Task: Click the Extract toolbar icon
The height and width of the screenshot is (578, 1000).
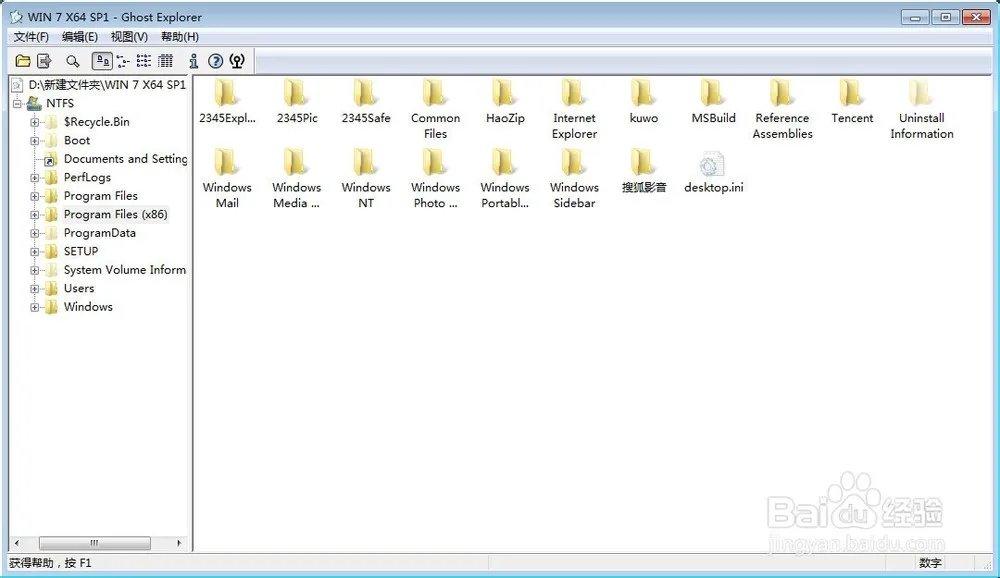Action: [x=44, y=61]
